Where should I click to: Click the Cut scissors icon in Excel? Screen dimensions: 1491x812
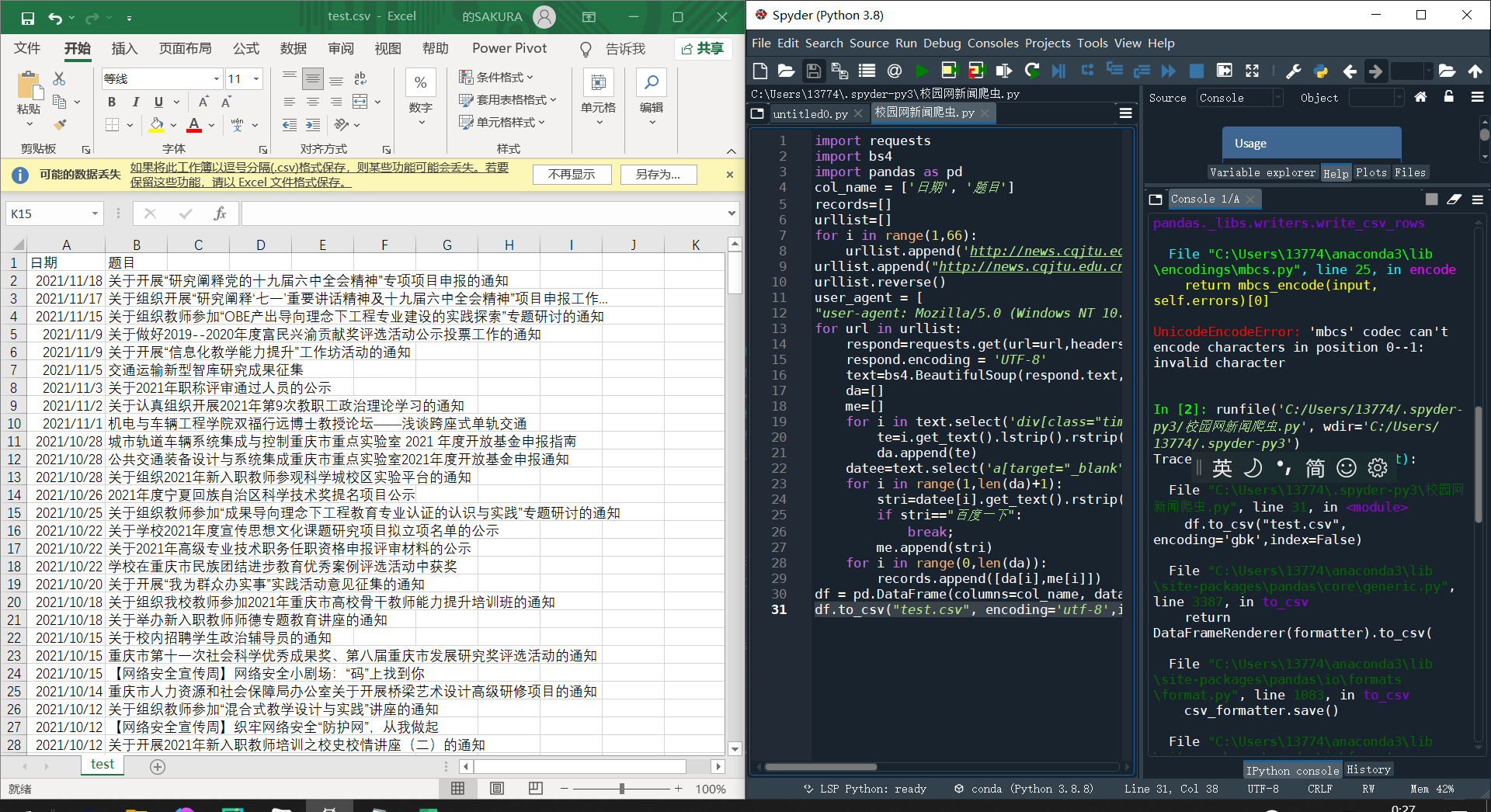pos(59,78)
